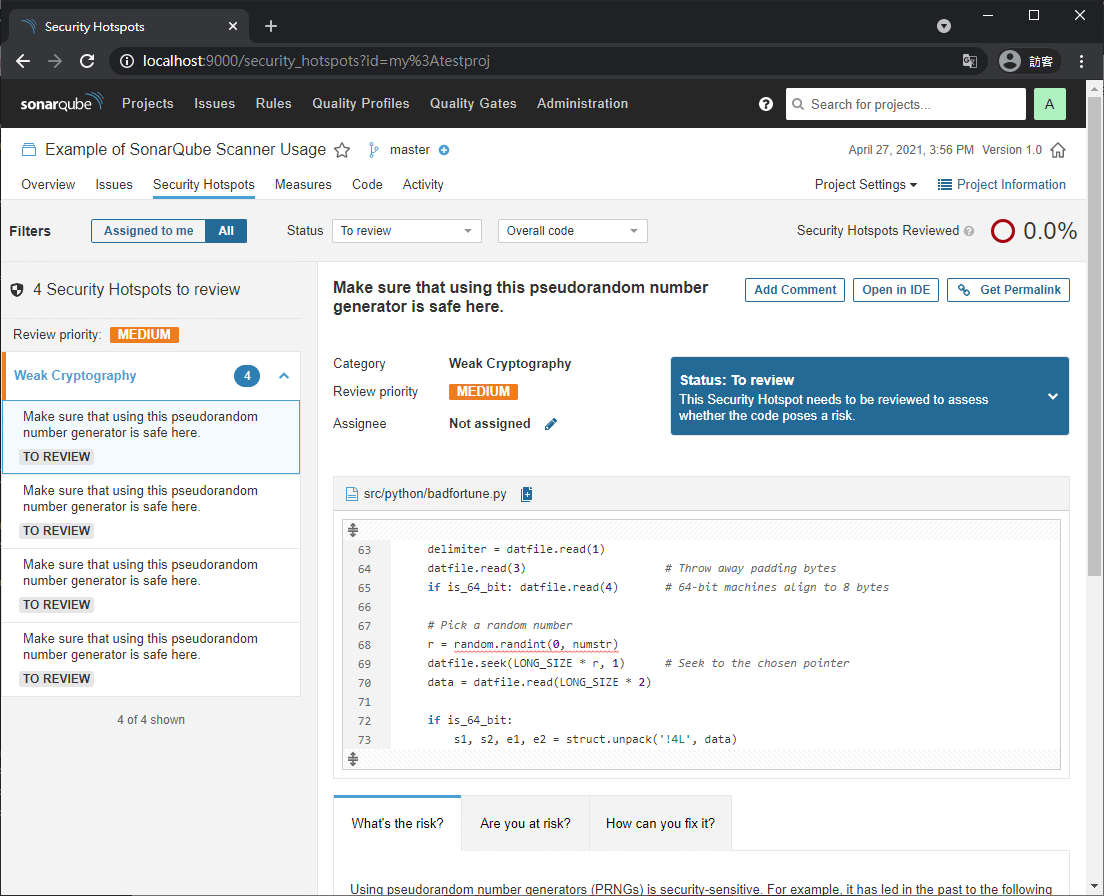
Task: Select the second hotspot in the list
Action: [x=151, y=511]
